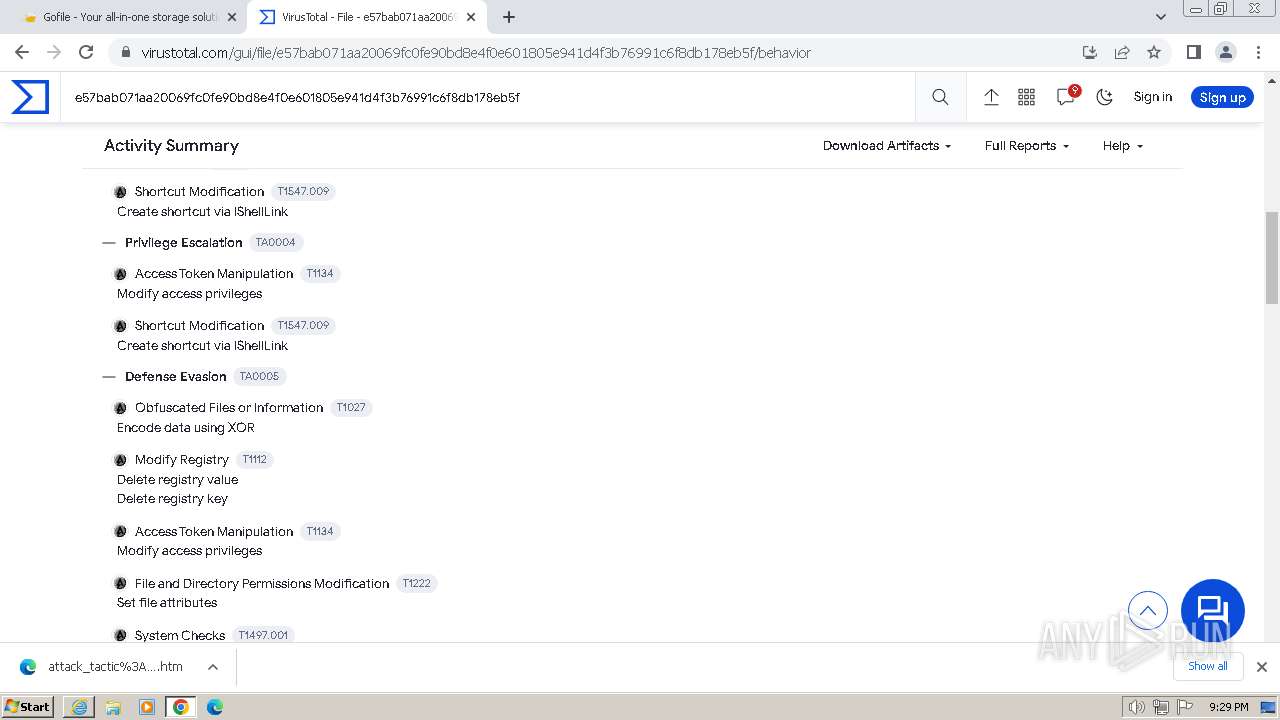Open Chrome taskbar icon
Viewport: 1280px width, 720px height.
coord(181,707)
